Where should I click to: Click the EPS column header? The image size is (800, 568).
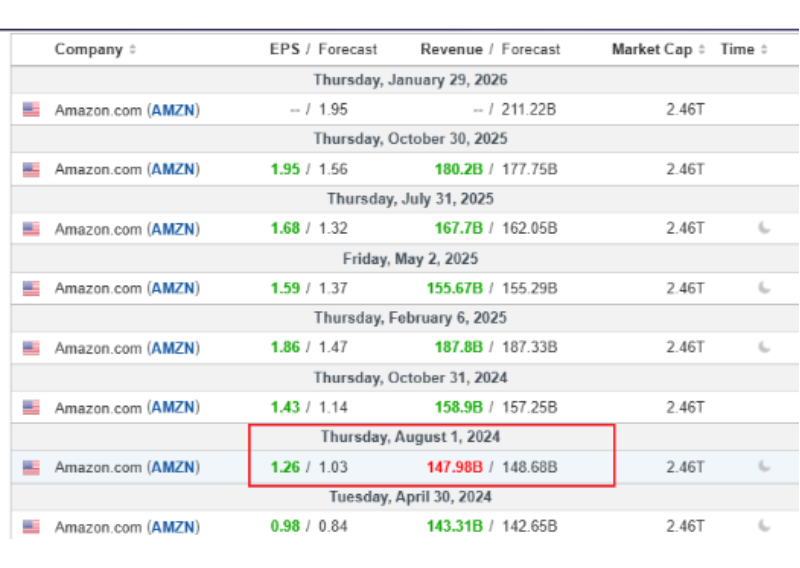tap(284, 49)
